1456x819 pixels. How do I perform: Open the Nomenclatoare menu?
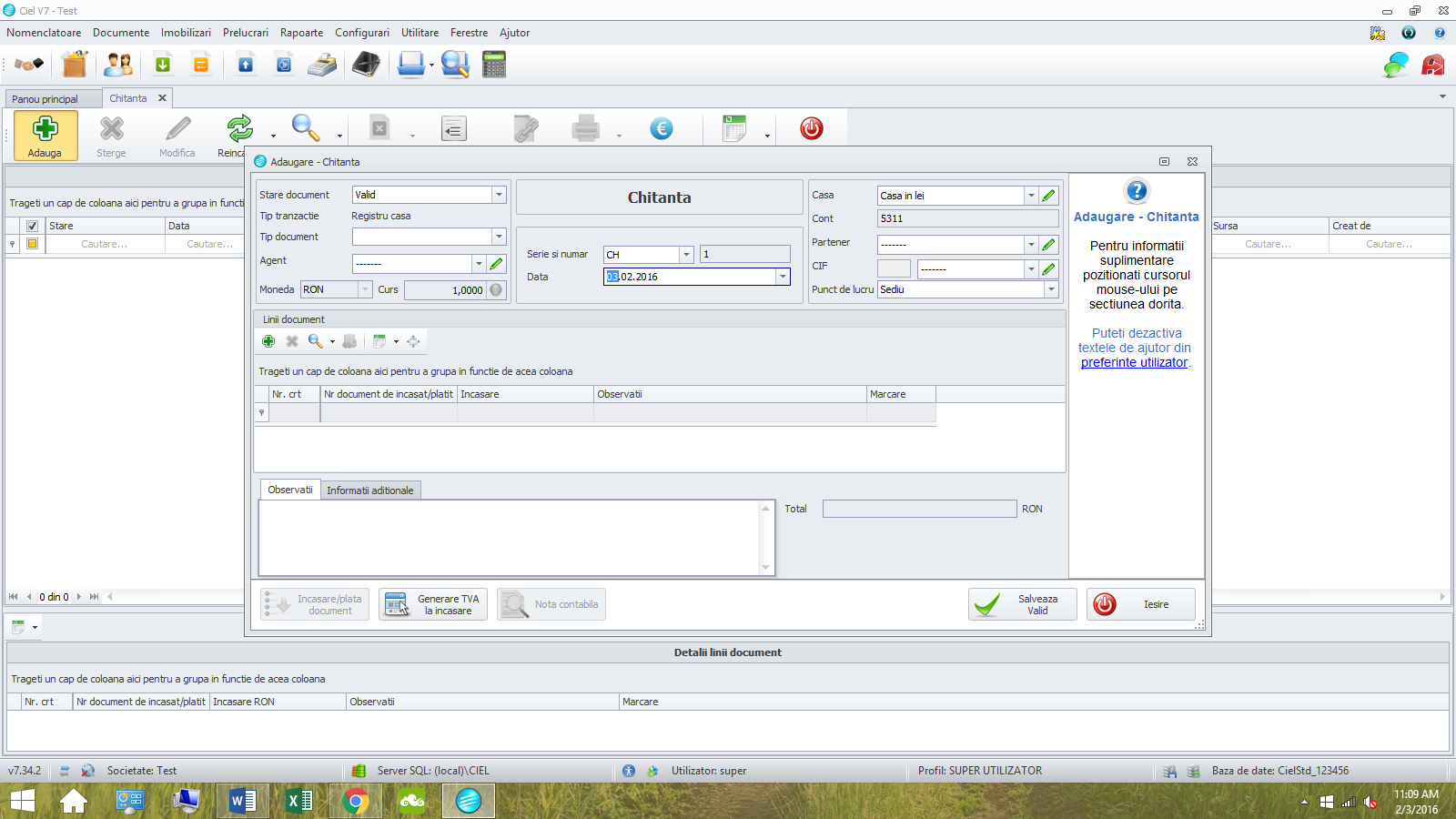44,33
